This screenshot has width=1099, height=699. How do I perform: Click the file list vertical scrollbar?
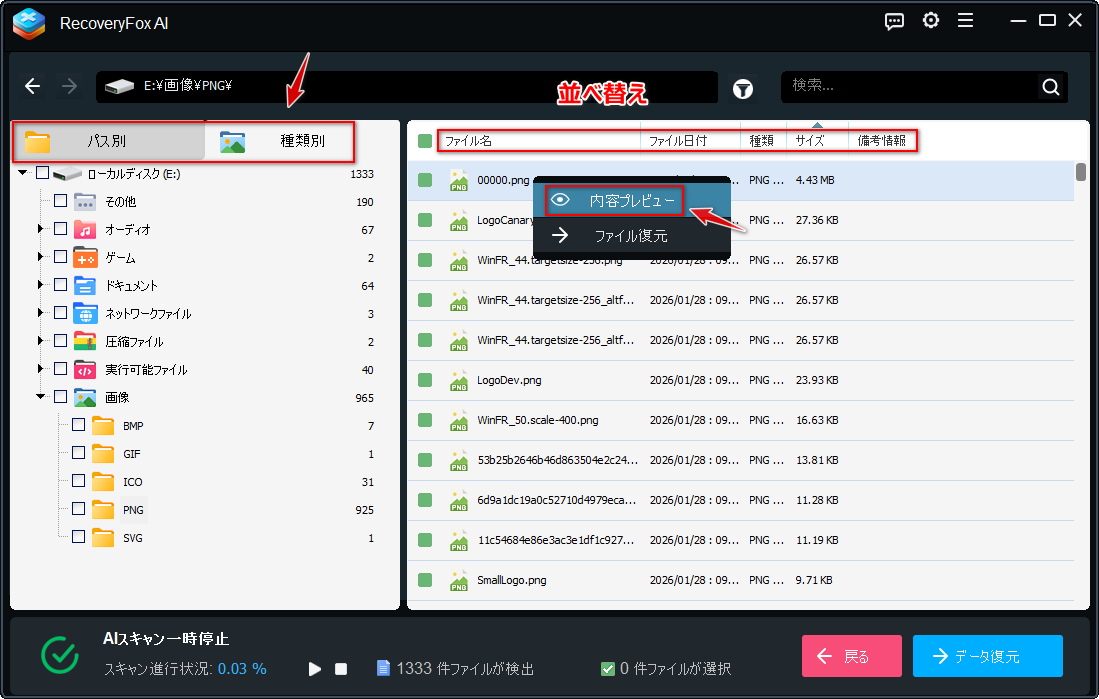pos(1081,171)
